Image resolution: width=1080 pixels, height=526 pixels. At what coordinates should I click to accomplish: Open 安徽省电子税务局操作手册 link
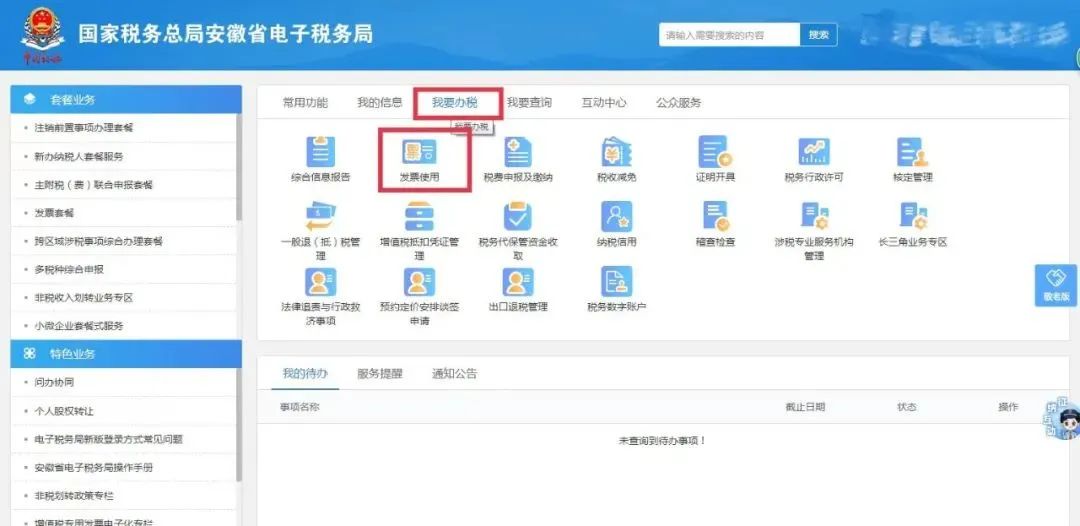click(94, 467)
